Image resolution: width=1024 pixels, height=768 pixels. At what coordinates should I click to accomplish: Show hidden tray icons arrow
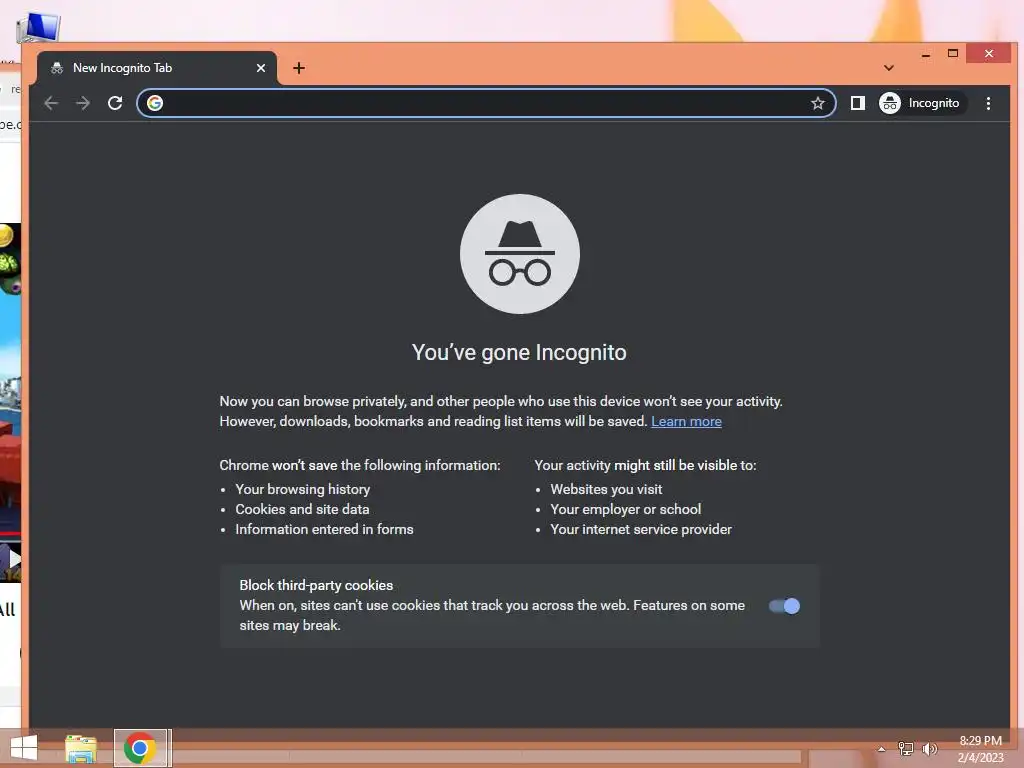(882, 749)
